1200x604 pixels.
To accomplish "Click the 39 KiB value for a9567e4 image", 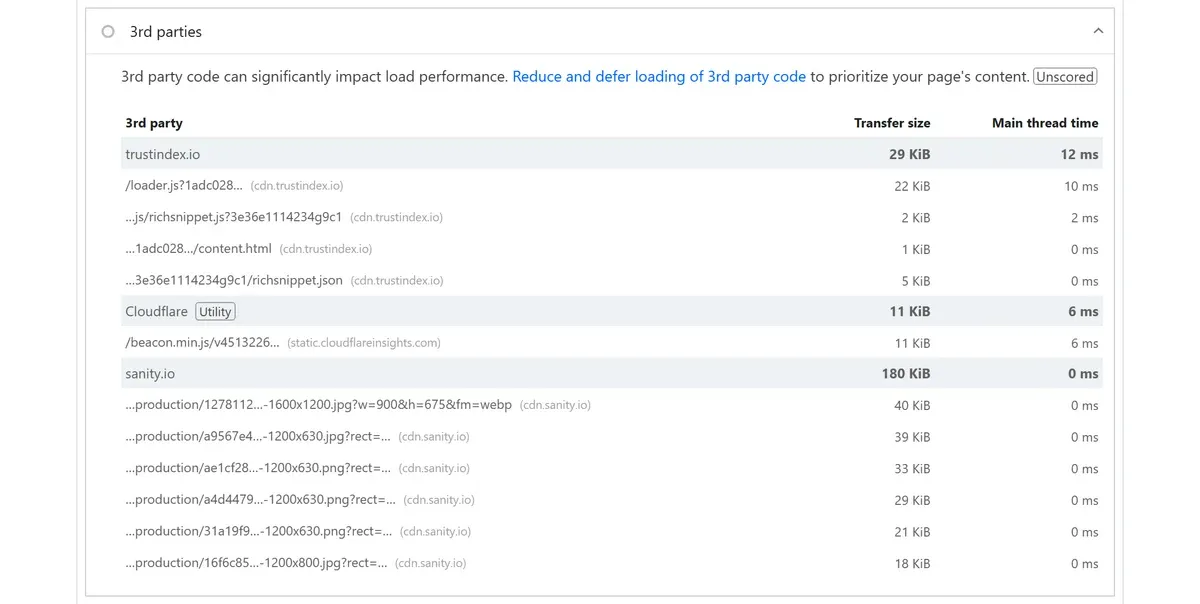I will click(x=912, y=437).
